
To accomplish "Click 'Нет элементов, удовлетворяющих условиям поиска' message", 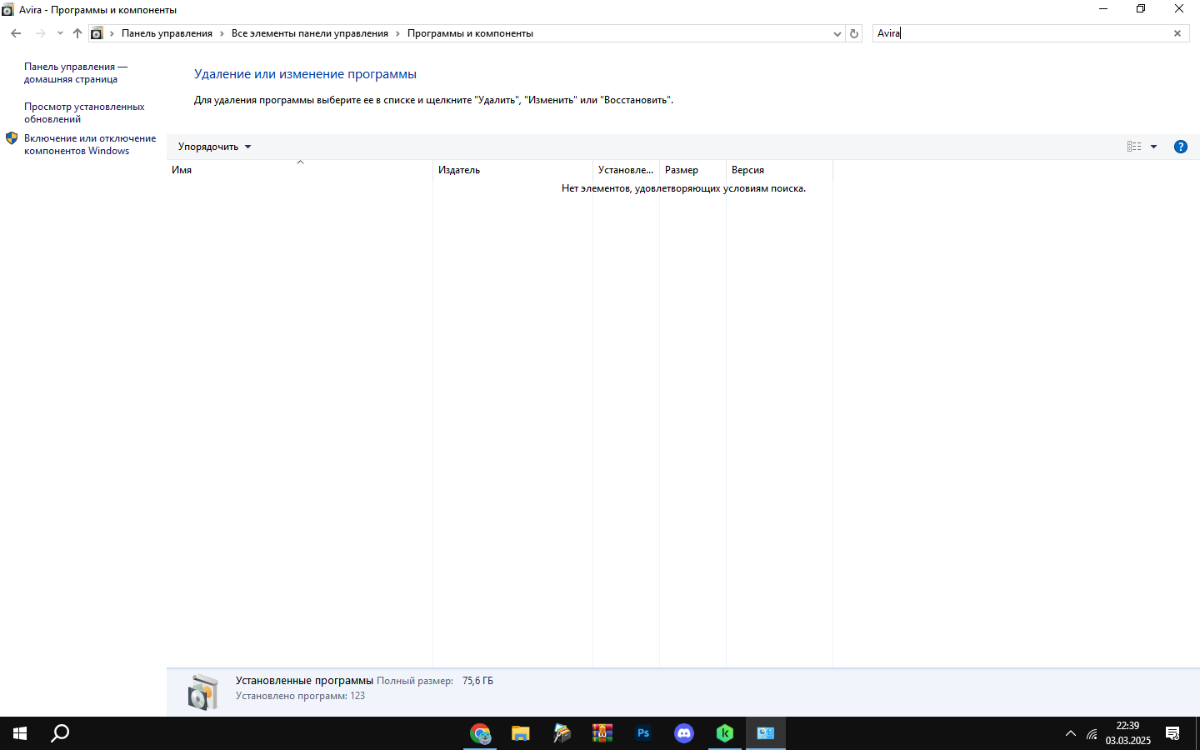I will [x=684, y=188].
